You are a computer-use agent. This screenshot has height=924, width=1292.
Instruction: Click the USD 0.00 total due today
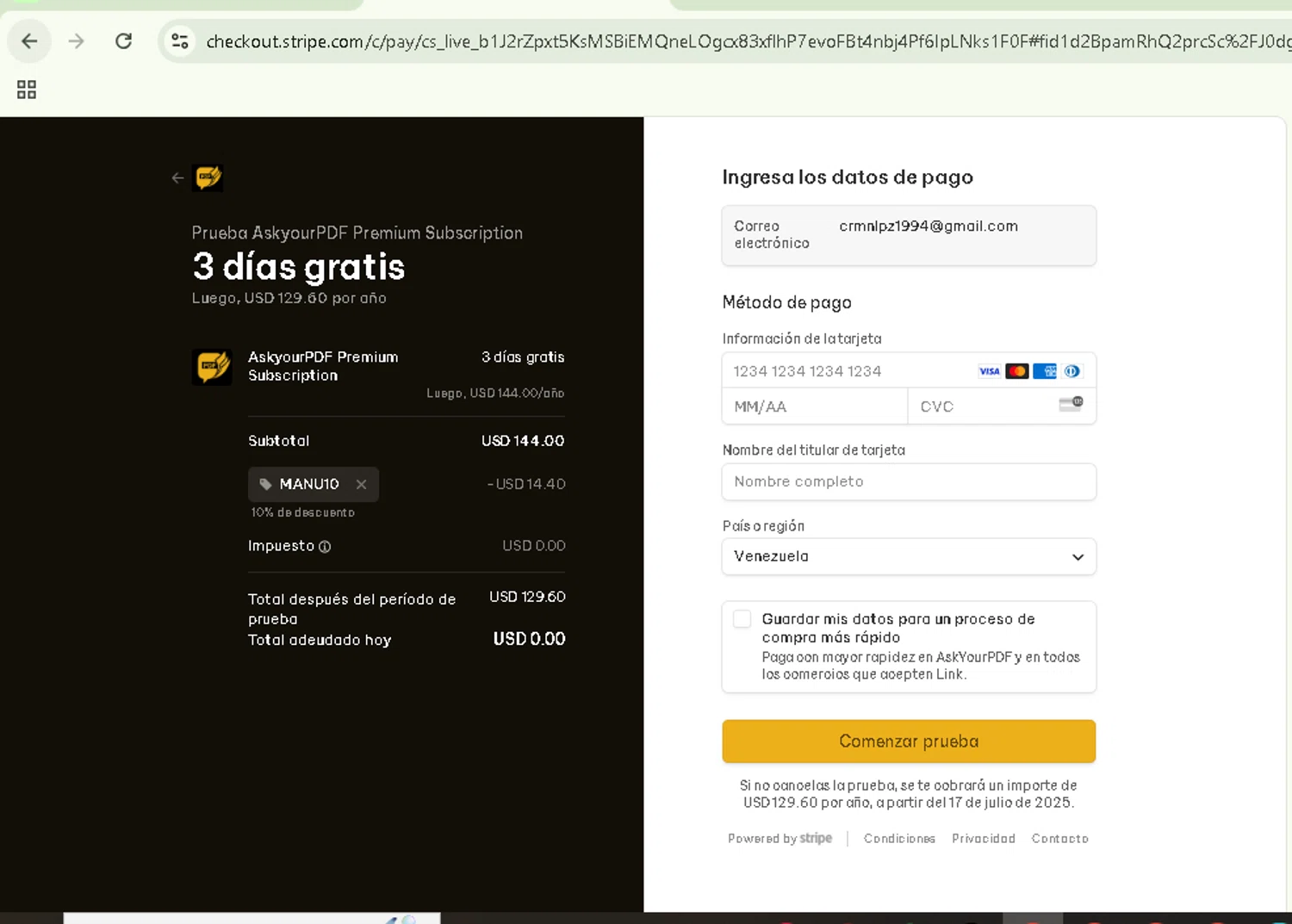pos(529,639)
